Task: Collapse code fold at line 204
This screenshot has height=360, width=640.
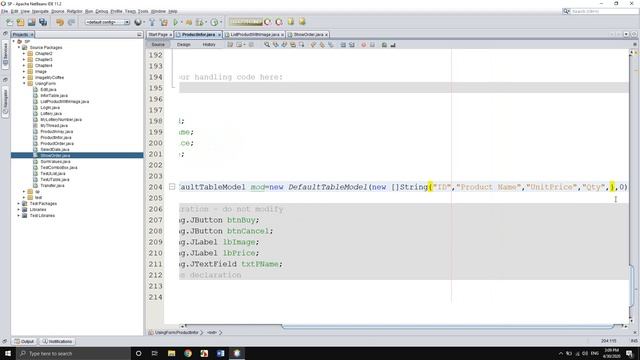Action: (172, 187)
